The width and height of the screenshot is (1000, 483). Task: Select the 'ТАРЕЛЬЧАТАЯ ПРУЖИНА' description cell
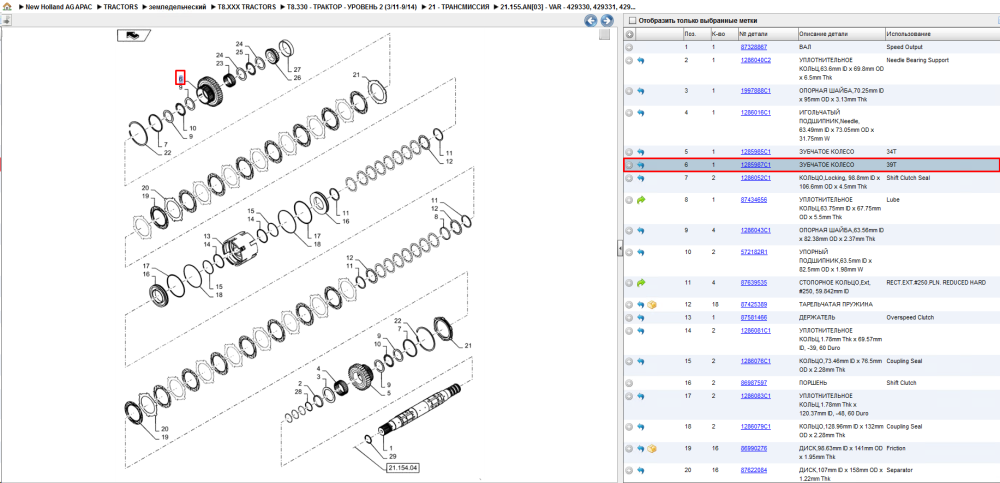835,304
